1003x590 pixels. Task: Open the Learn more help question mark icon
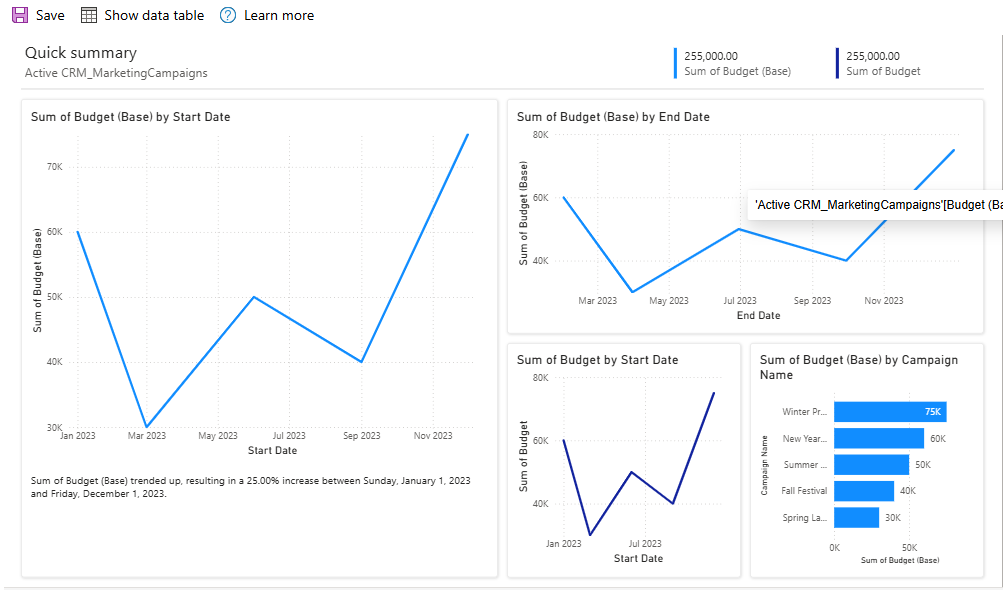[226, 14]
